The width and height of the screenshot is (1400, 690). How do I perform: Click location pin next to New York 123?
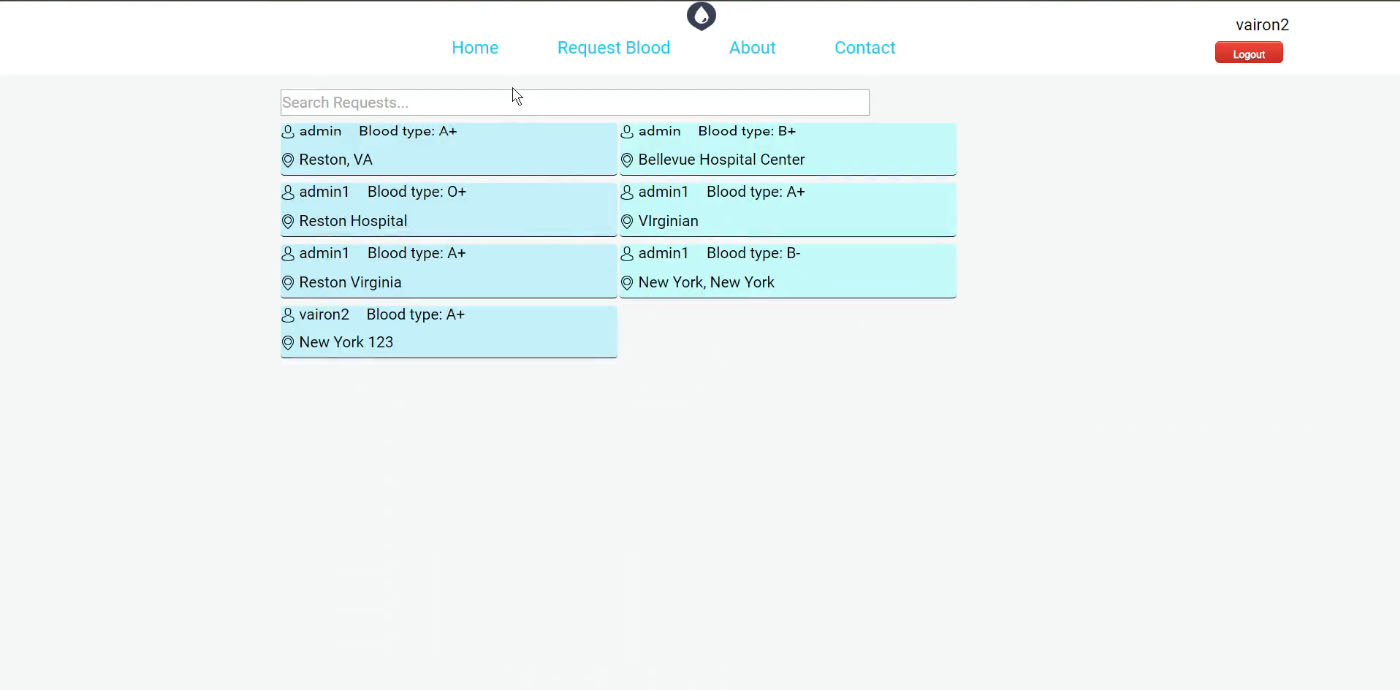click(288, 343)
